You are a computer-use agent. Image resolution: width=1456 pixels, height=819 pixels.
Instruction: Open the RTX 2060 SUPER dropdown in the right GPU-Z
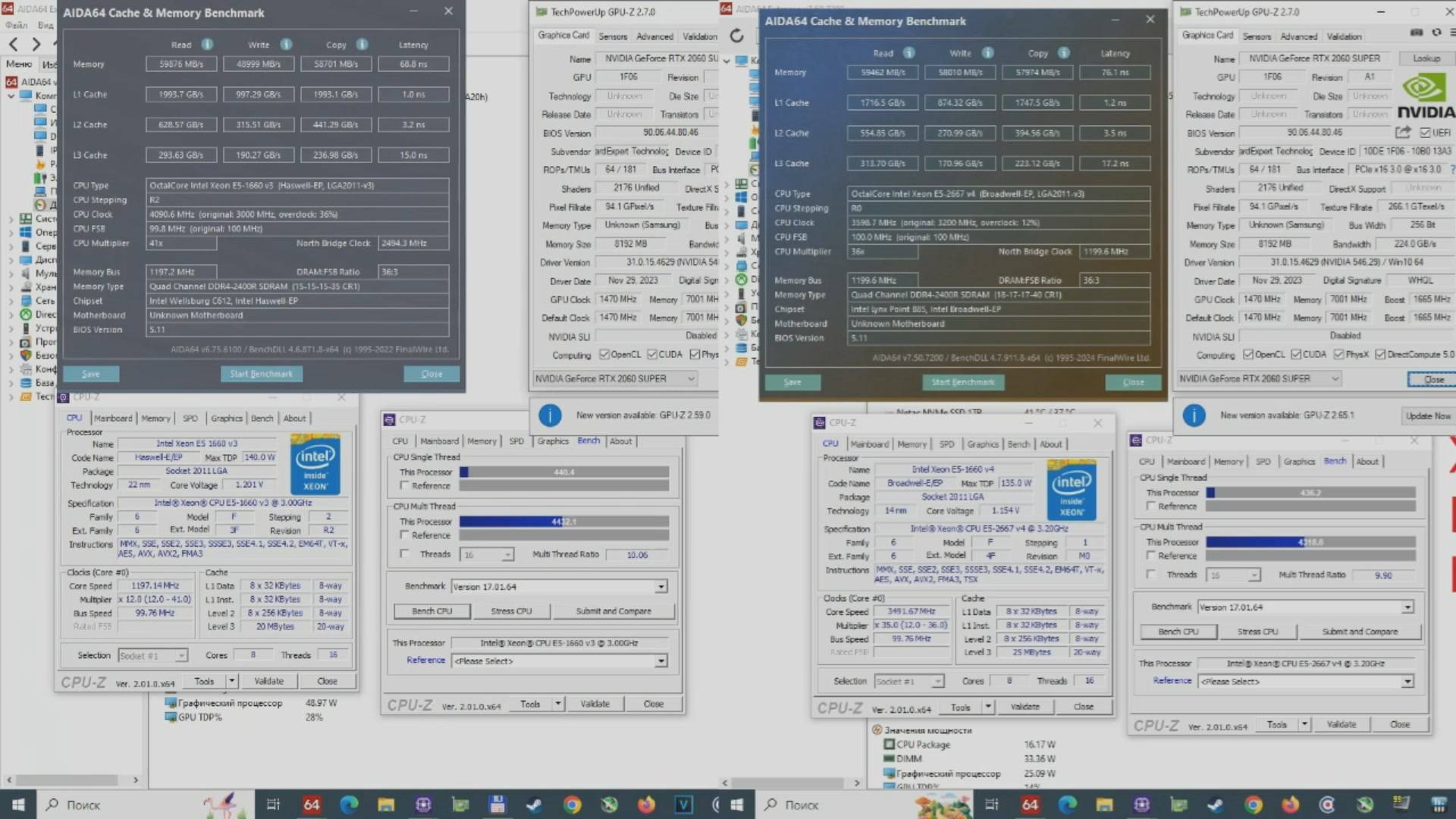point(1335,378)
